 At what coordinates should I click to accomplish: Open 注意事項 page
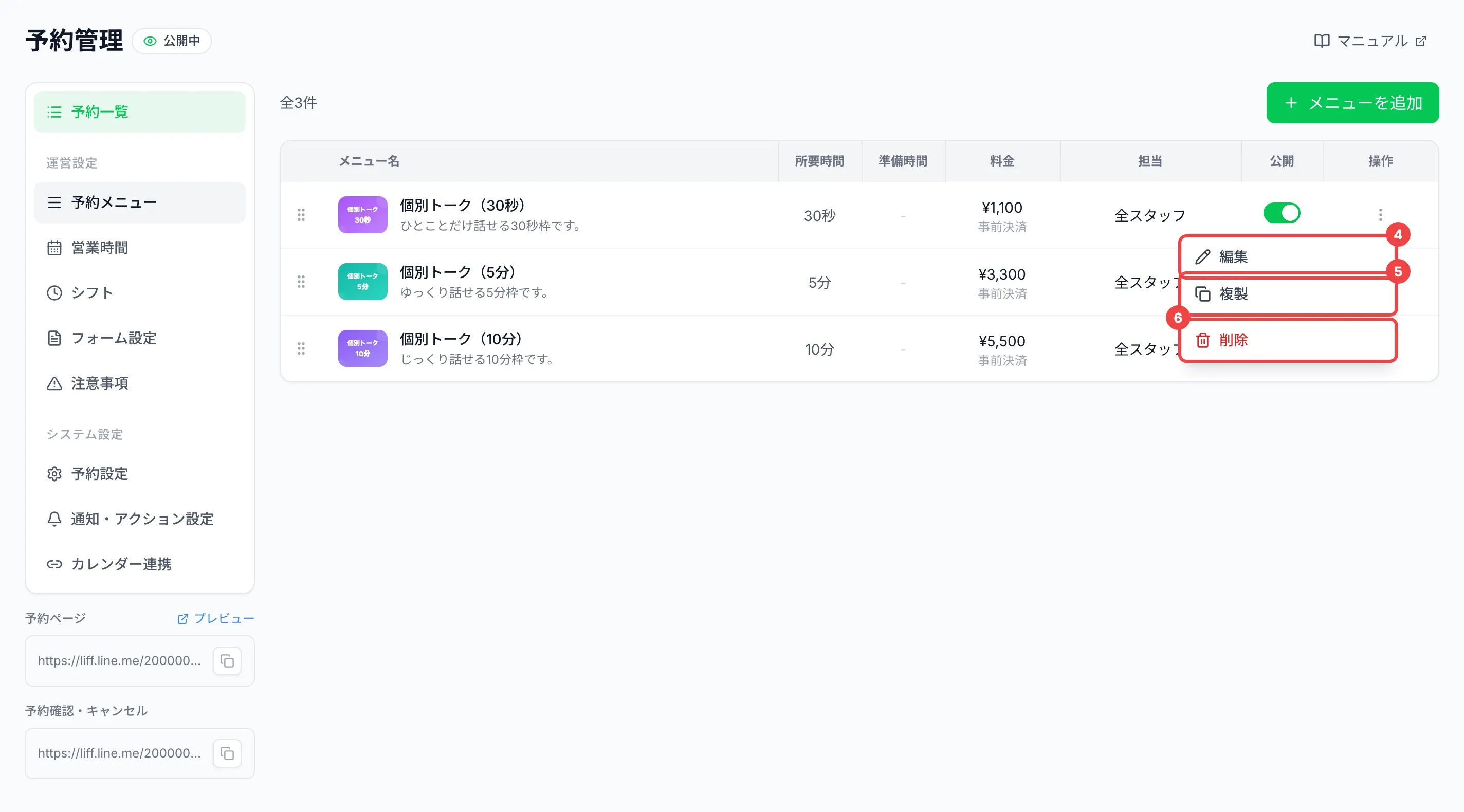coord(139,383)
